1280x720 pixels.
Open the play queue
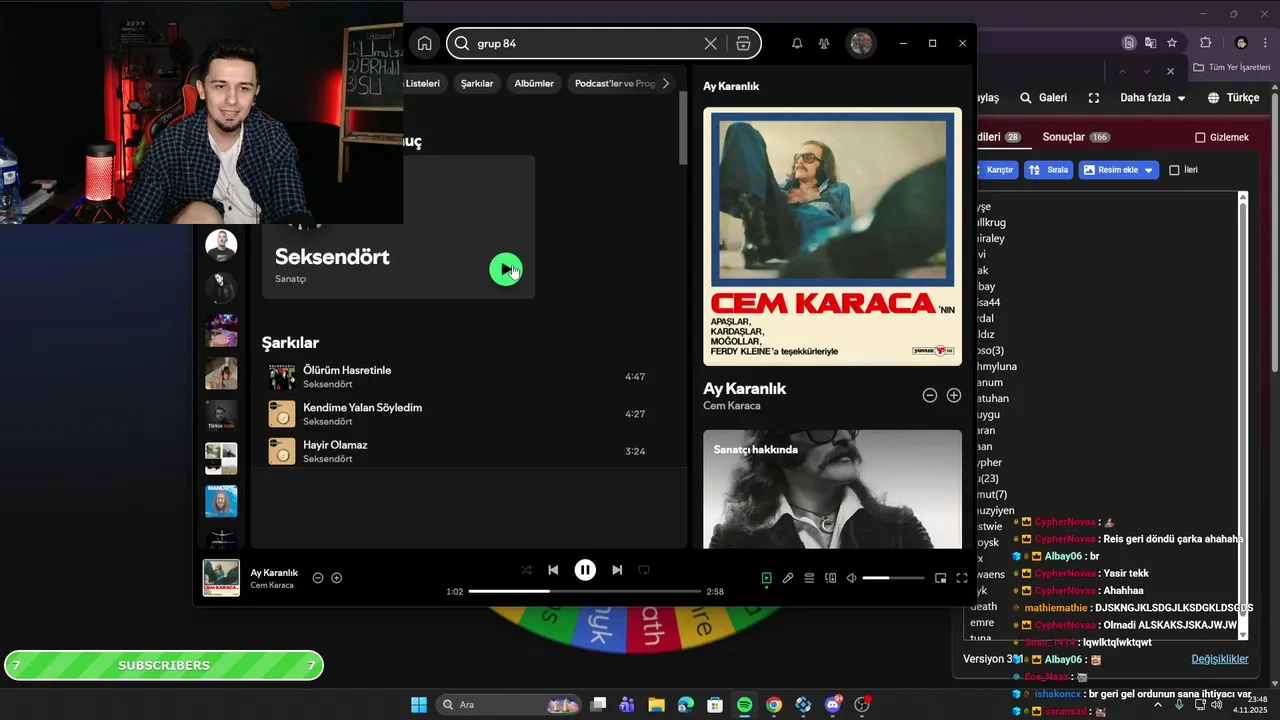(809, 578)
